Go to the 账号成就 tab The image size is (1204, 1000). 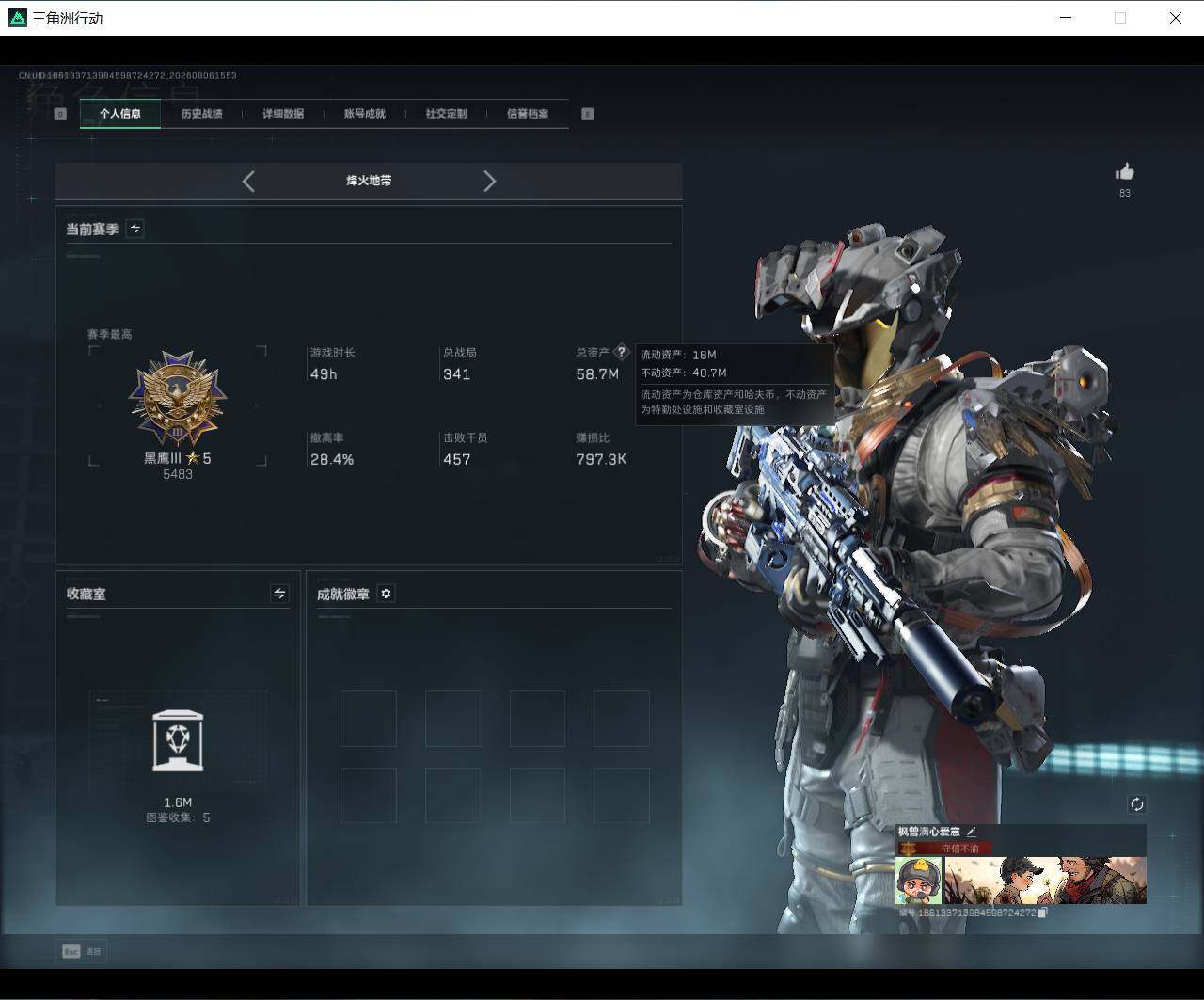[x=364, y=114]
